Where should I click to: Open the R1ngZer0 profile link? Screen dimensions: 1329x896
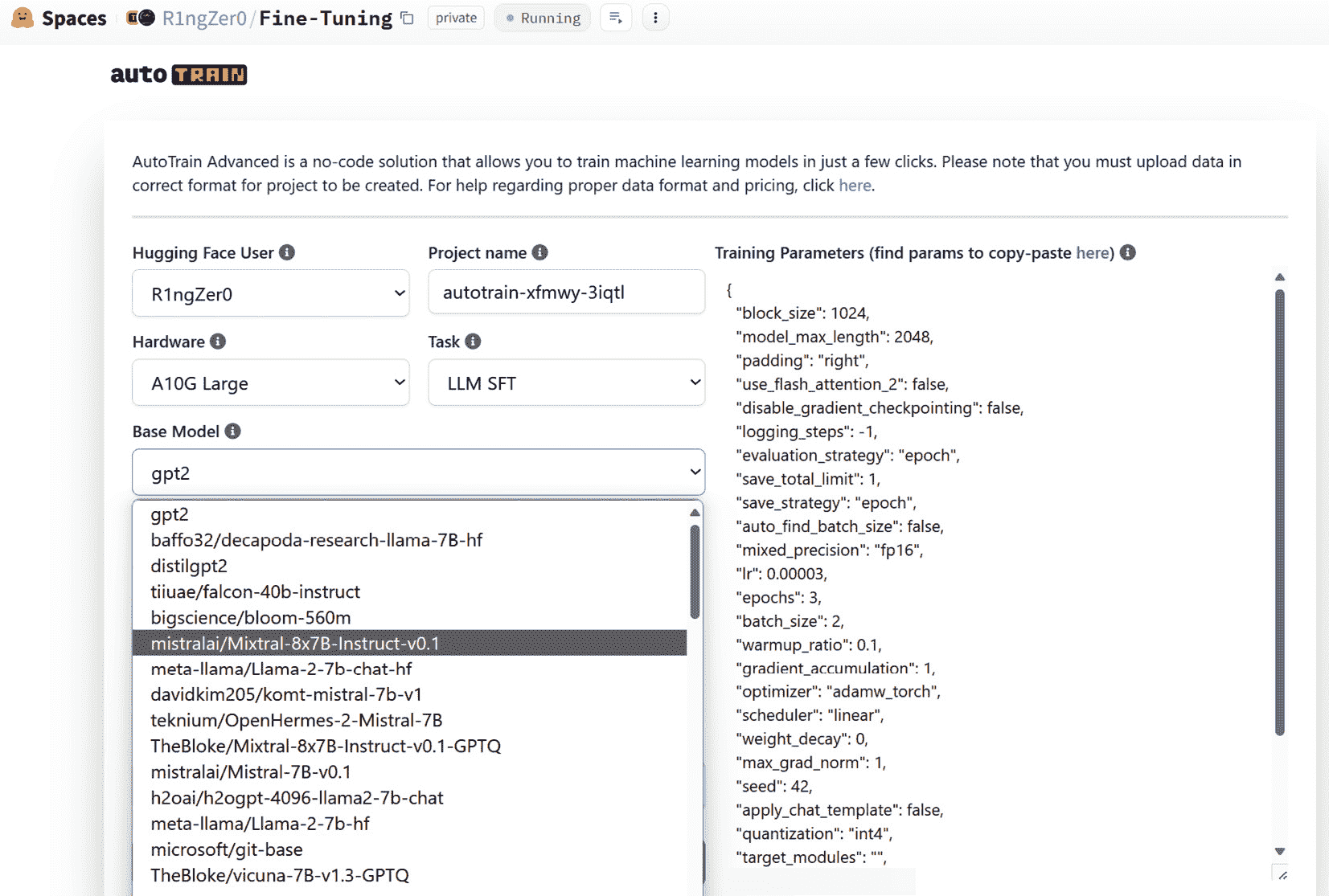coord(204,18)
